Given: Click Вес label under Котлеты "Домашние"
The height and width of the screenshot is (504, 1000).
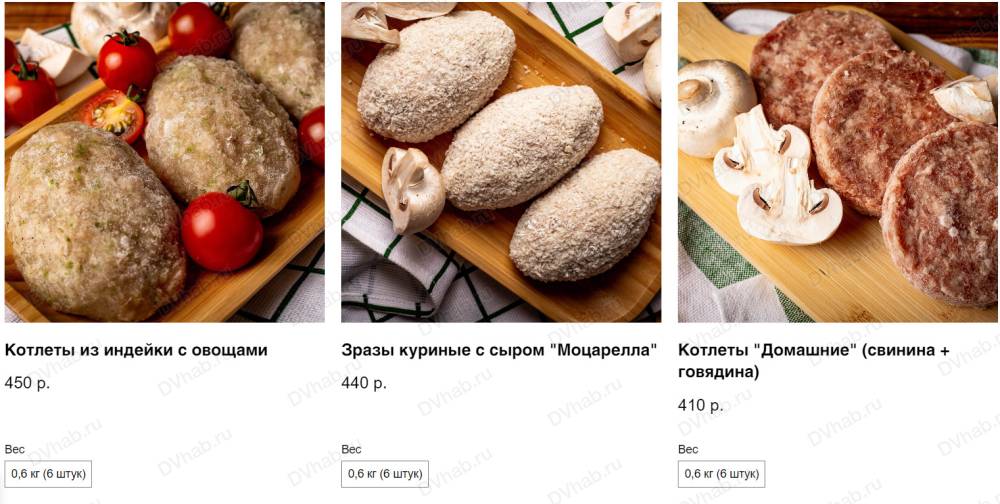Looking at the screenshot, I should (688, 449).
